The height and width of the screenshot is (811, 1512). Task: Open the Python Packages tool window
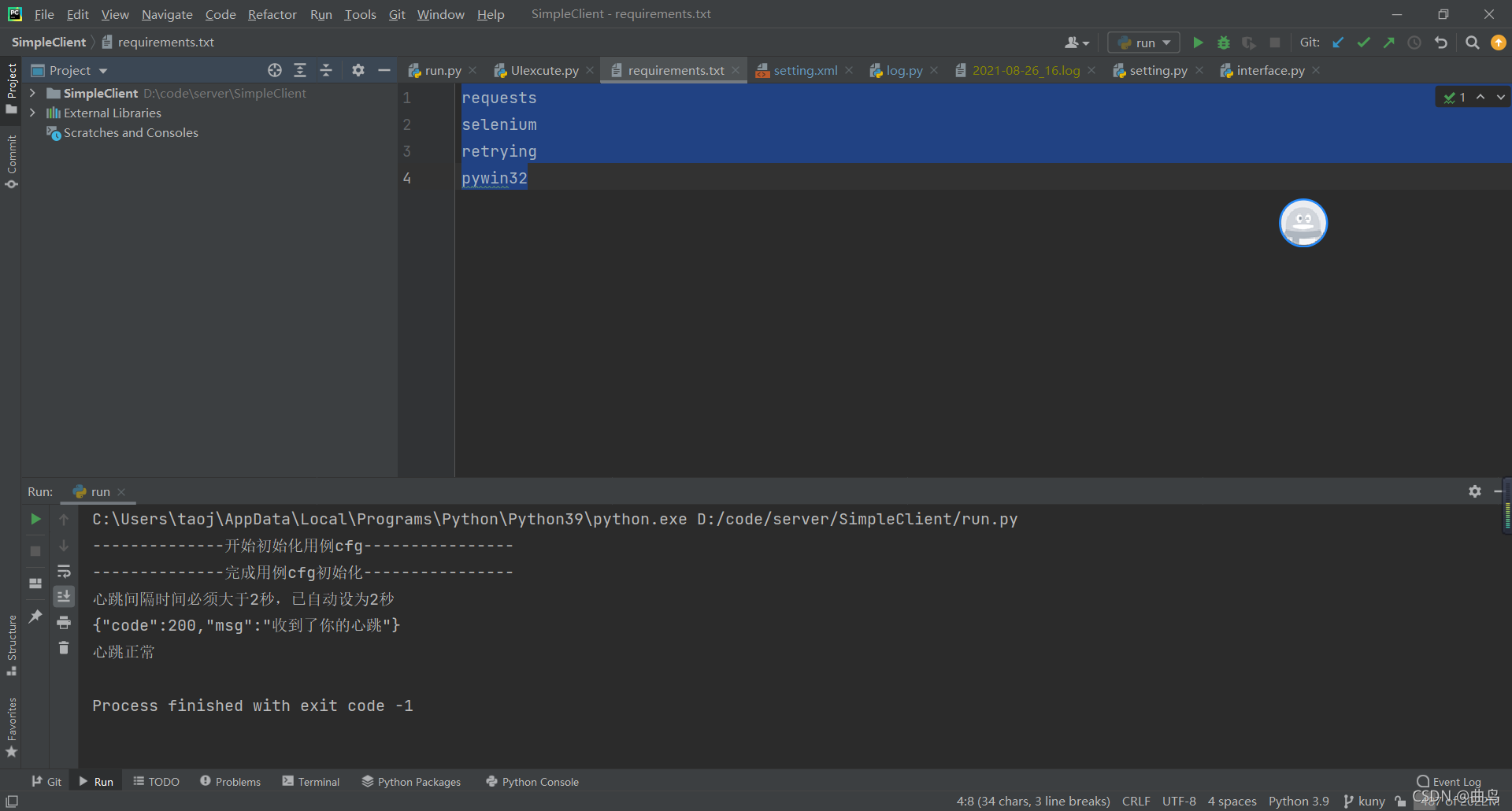point(411,782)
